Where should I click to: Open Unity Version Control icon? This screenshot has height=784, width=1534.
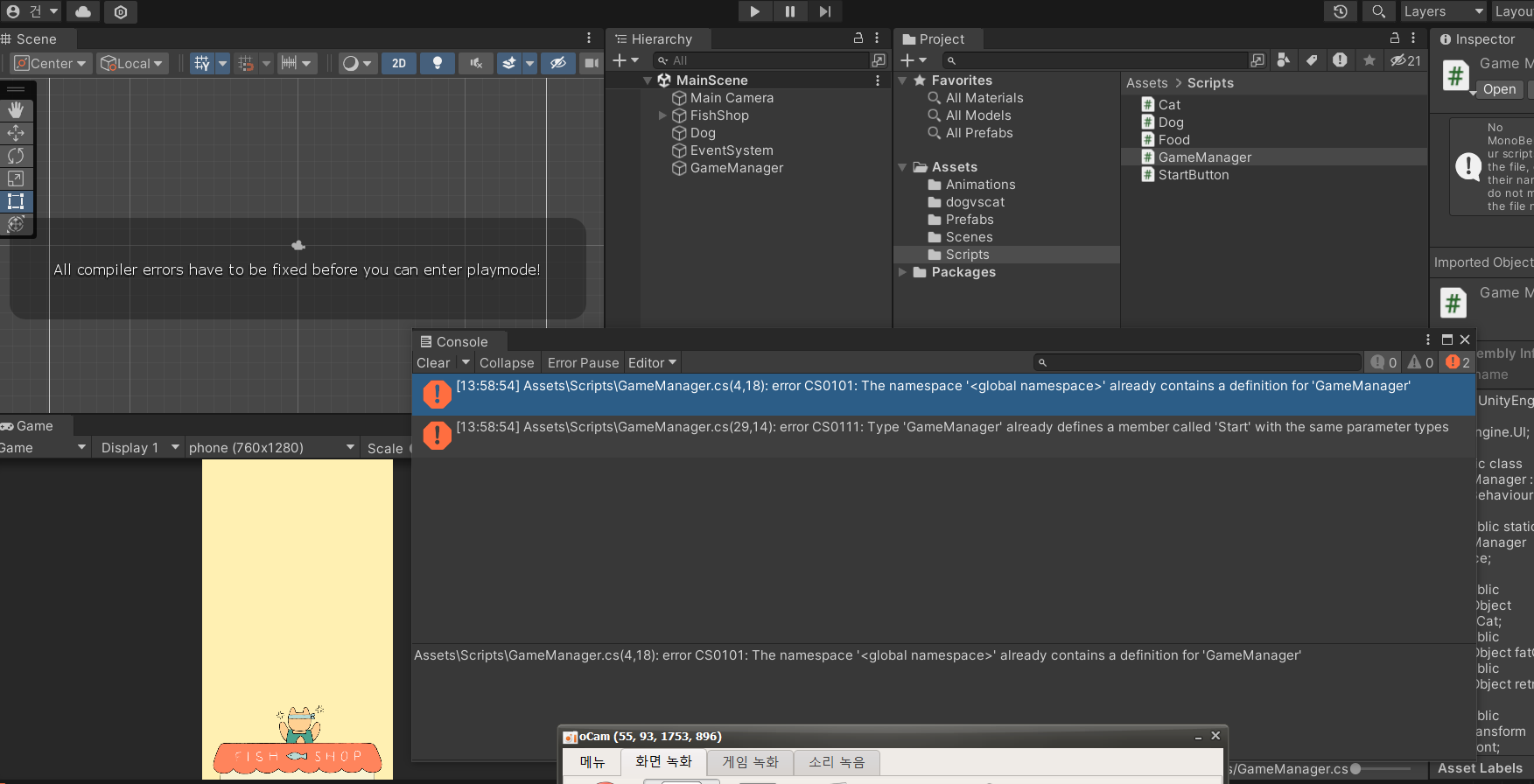(x=121, y=11)
